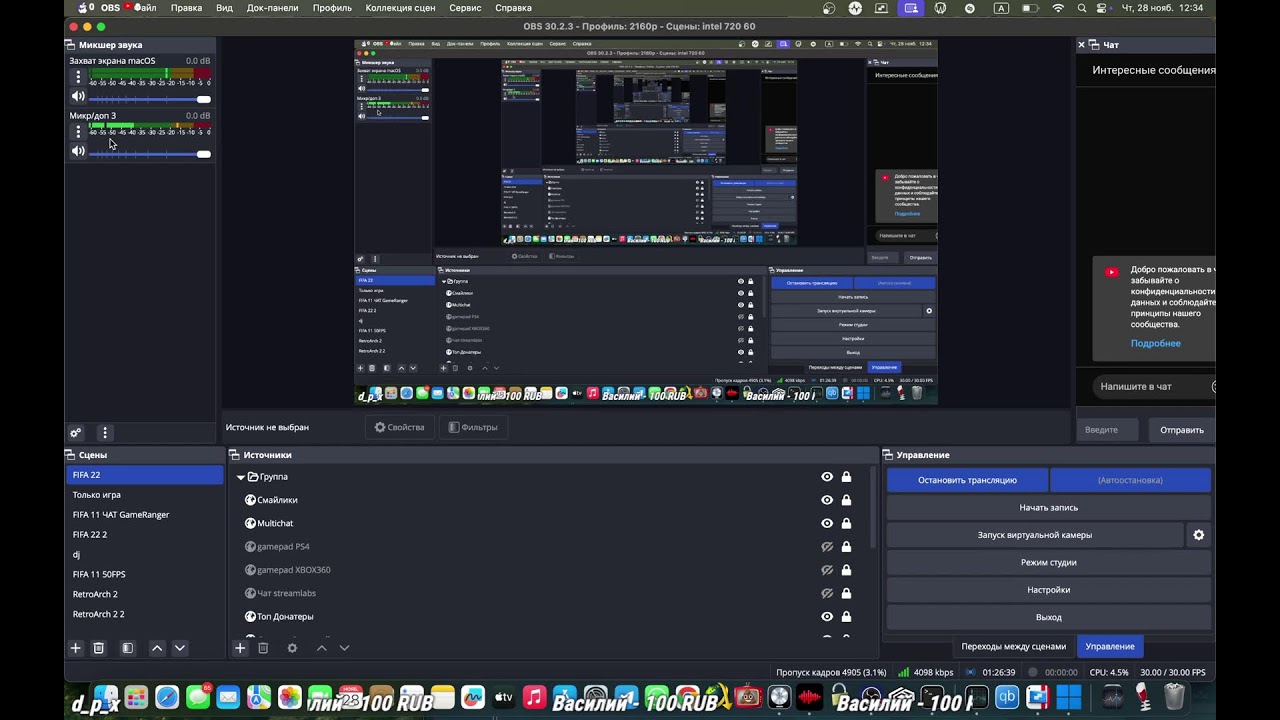
Task: Open Trash in the Dock
Action: click(1175, 697)
